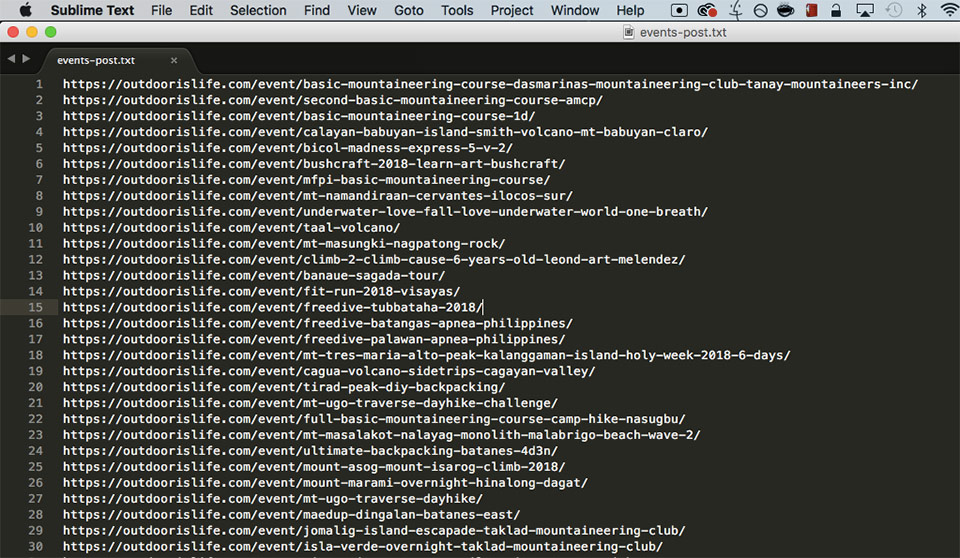Open the Find menu
960x558 pixels.
[x=317, y=10]
